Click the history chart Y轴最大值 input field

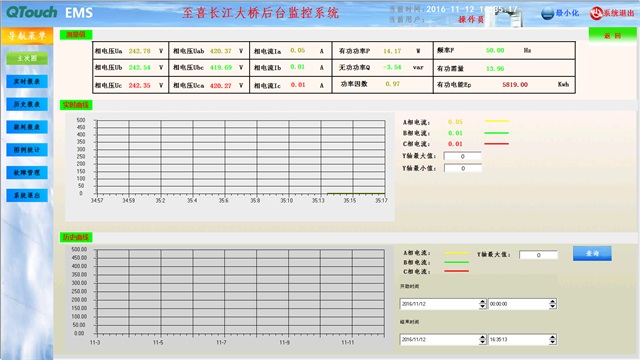pyautogui.click(x=538, y=255)
